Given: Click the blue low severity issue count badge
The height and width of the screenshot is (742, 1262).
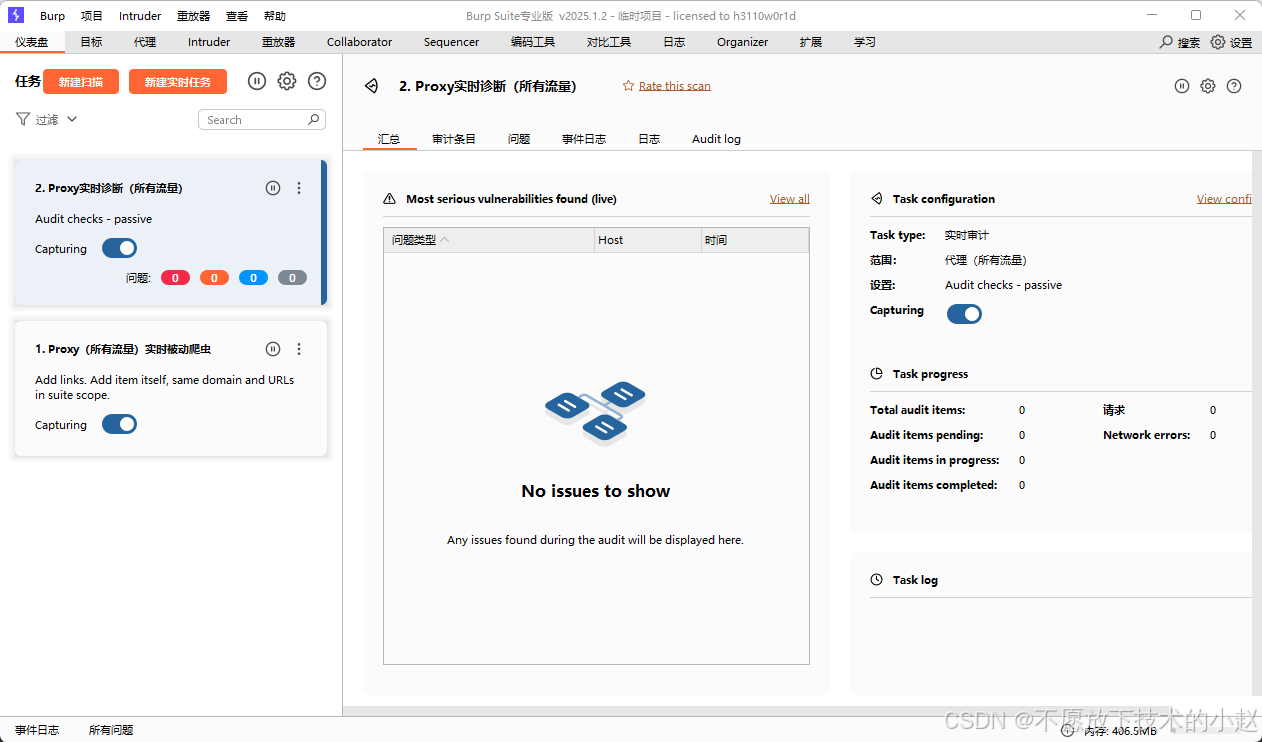Looking at the screenshot, I should (253, 278).
